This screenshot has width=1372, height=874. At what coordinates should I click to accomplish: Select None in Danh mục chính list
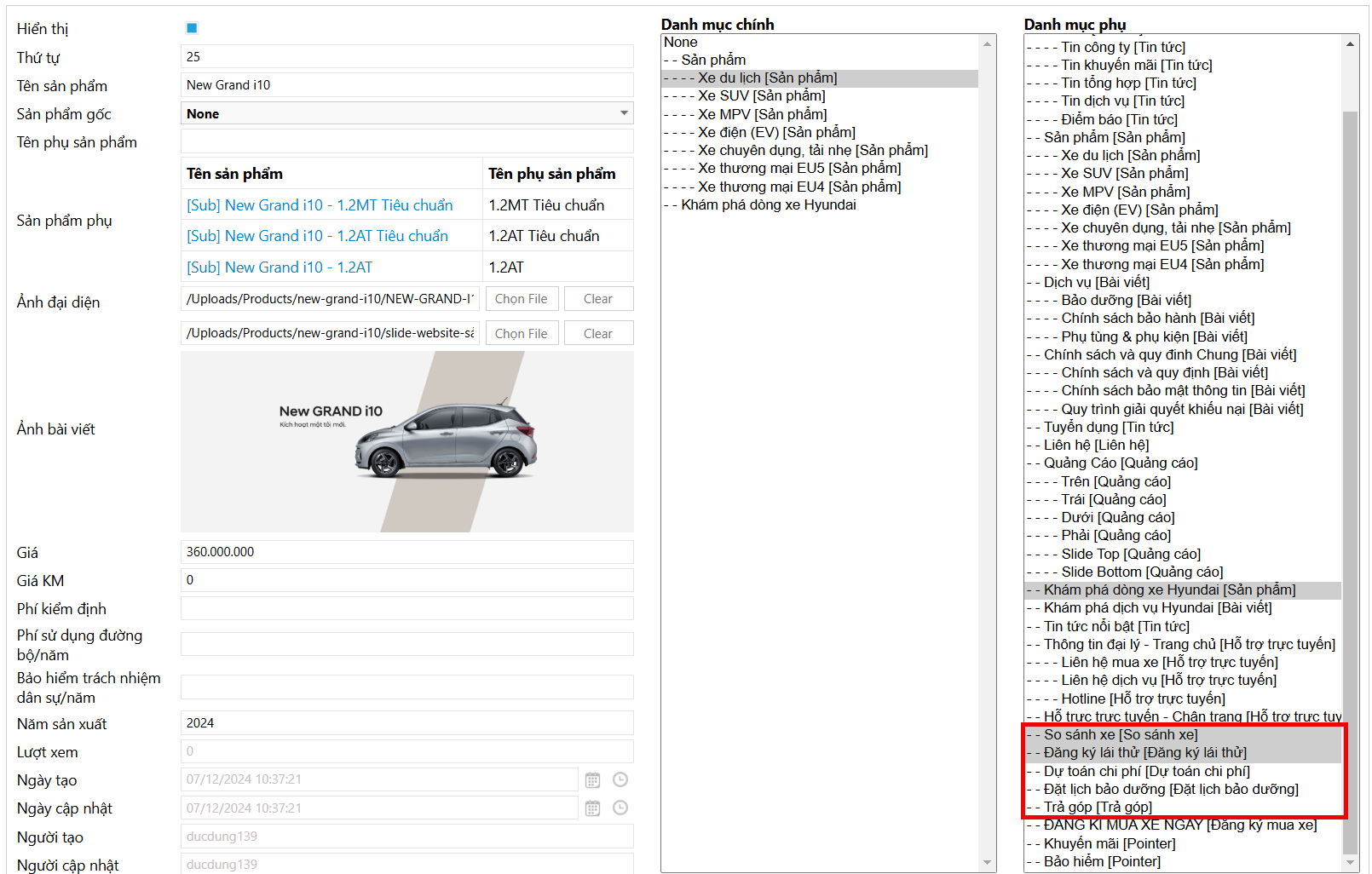pos(681,43)
